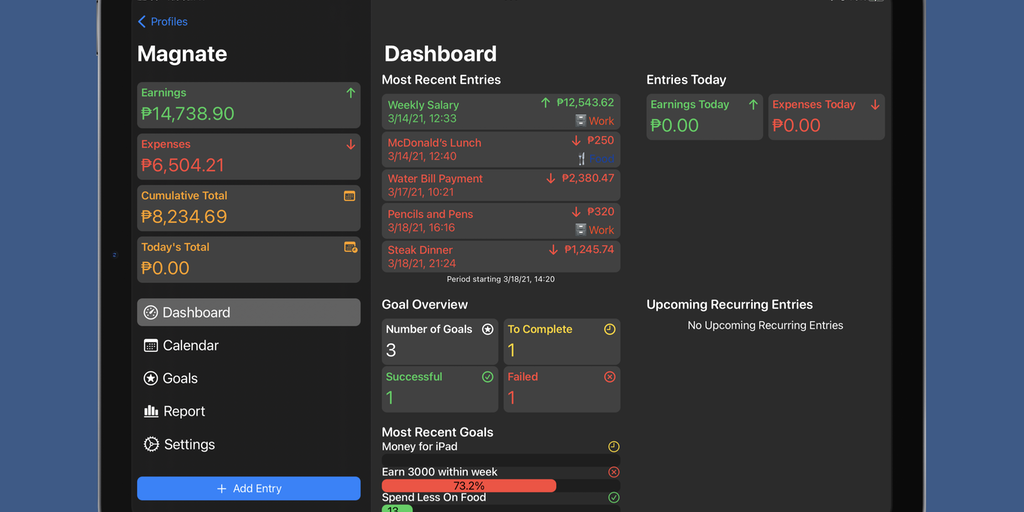
Task: Click the down arrow beside ₱2,380.47
Action: 551,178
